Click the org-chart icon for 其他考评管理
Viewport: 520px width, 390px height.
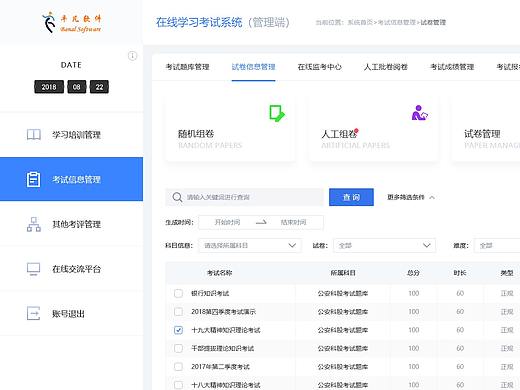pos(34,224)
